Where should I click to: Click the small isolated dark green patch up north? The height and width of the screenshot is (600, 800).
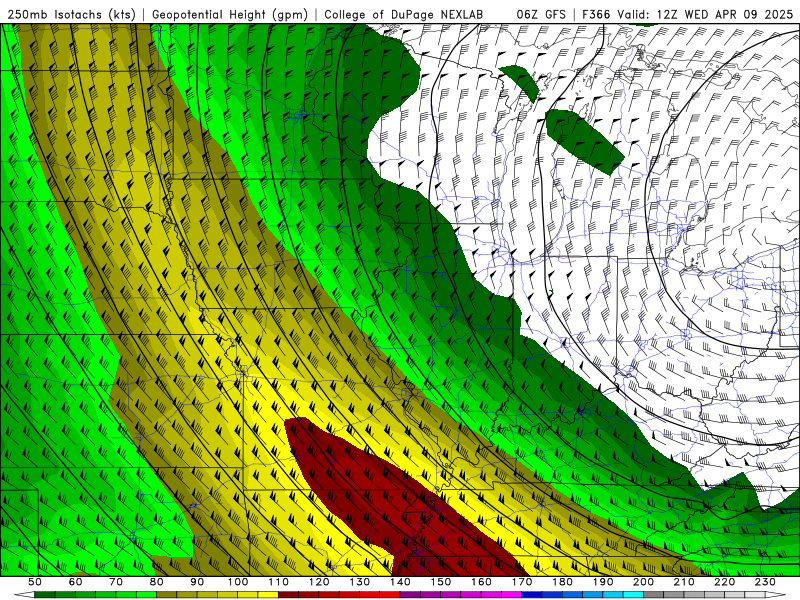coord(520,82)
